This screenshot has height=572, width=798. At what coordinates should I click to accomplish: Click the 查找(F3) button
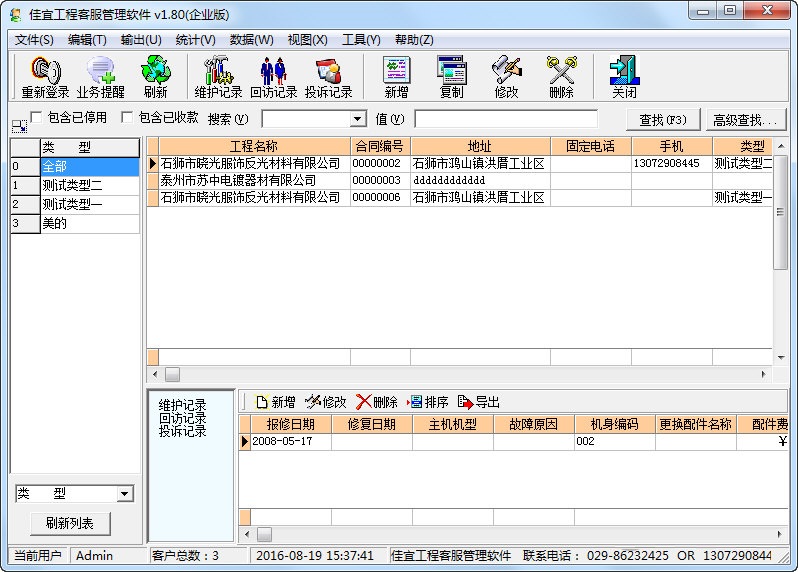663,120
